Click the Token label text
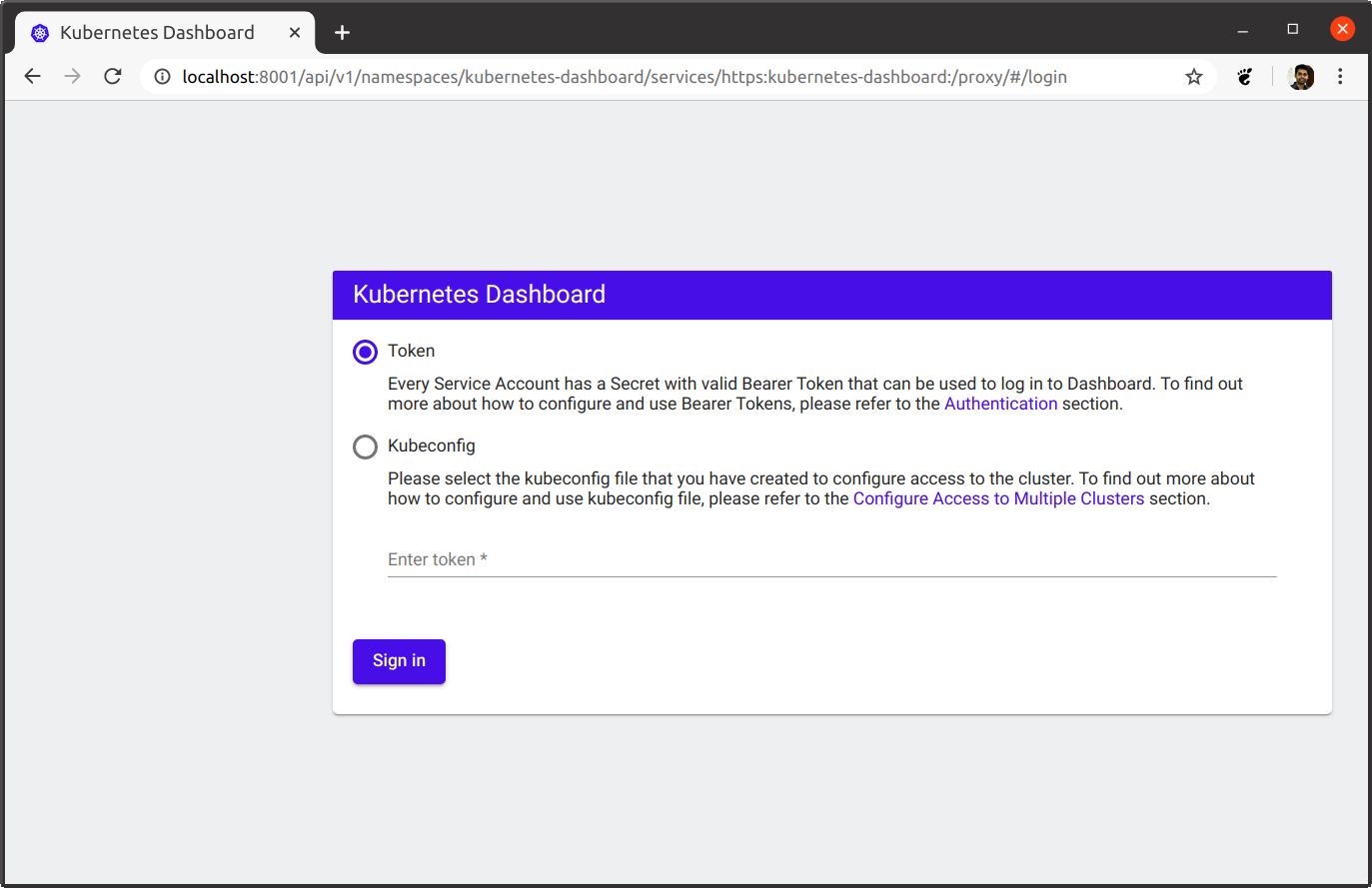This screenshot has width=1372, height=888. click(411, 351)
